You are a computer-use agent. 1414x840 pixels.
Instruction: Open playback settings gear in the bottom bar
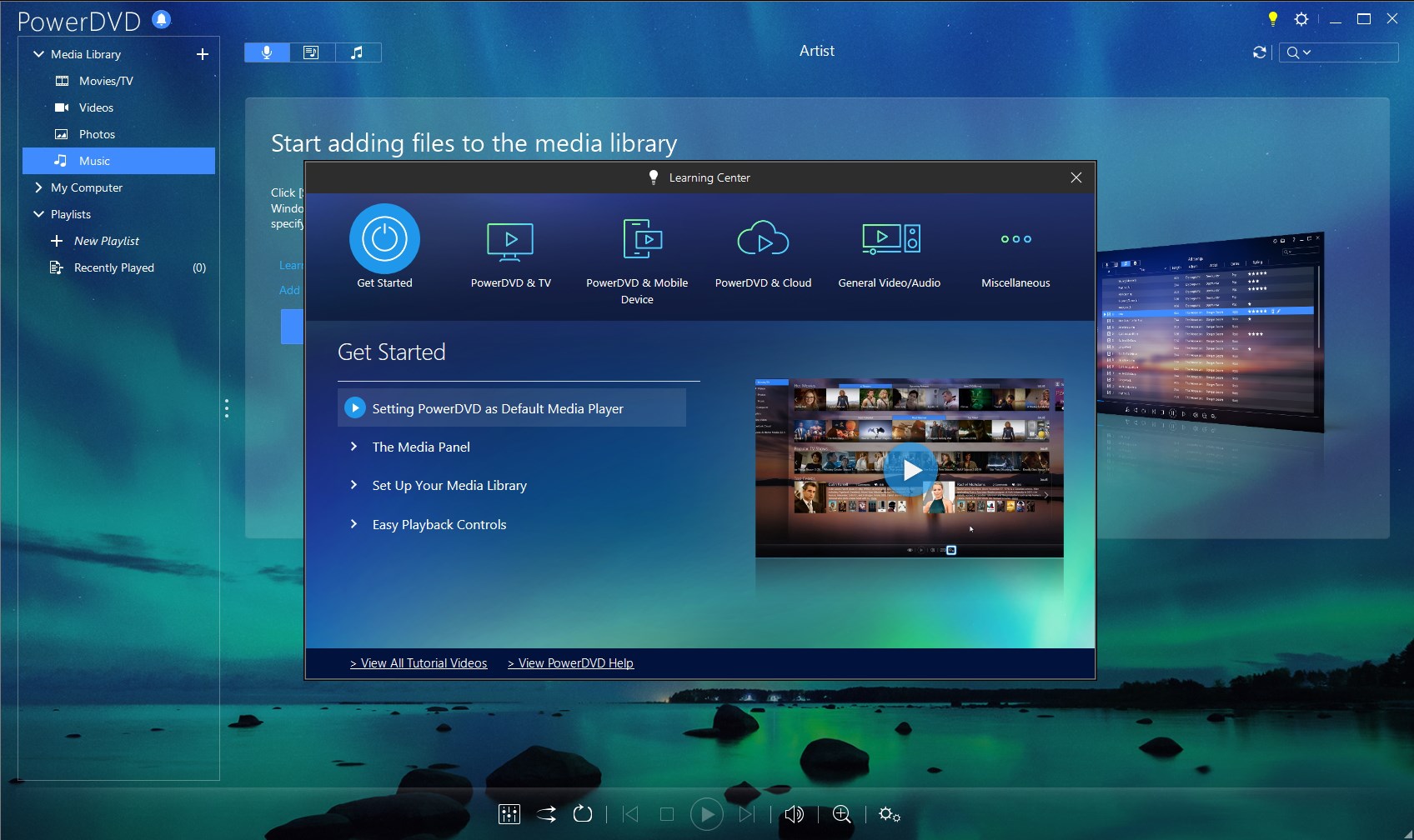pos(890,814)
